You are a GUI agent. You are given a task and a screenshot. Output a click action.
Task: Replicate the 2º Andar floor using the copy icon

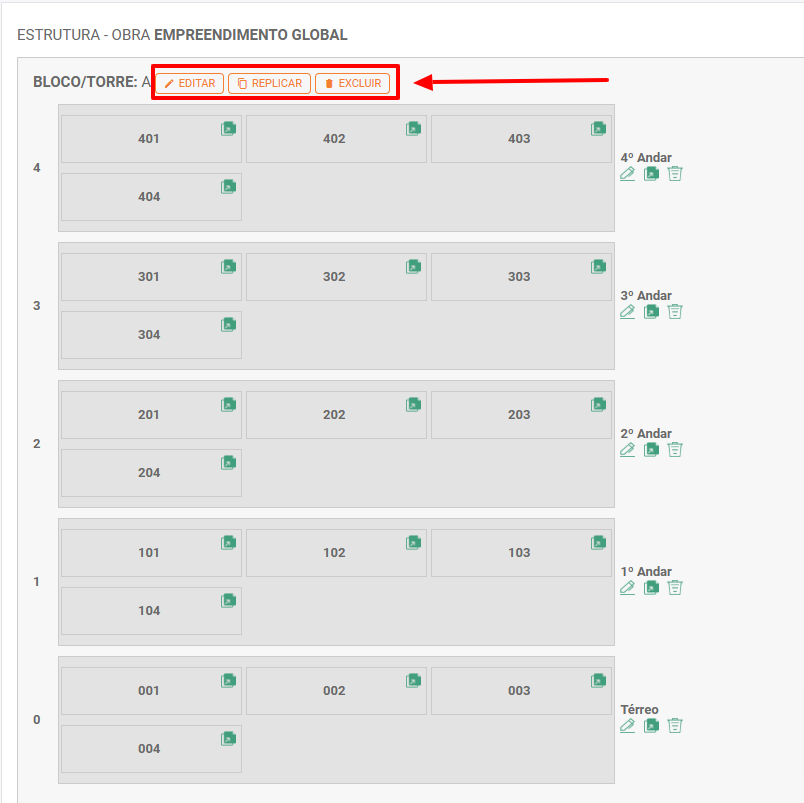(651, 449)
